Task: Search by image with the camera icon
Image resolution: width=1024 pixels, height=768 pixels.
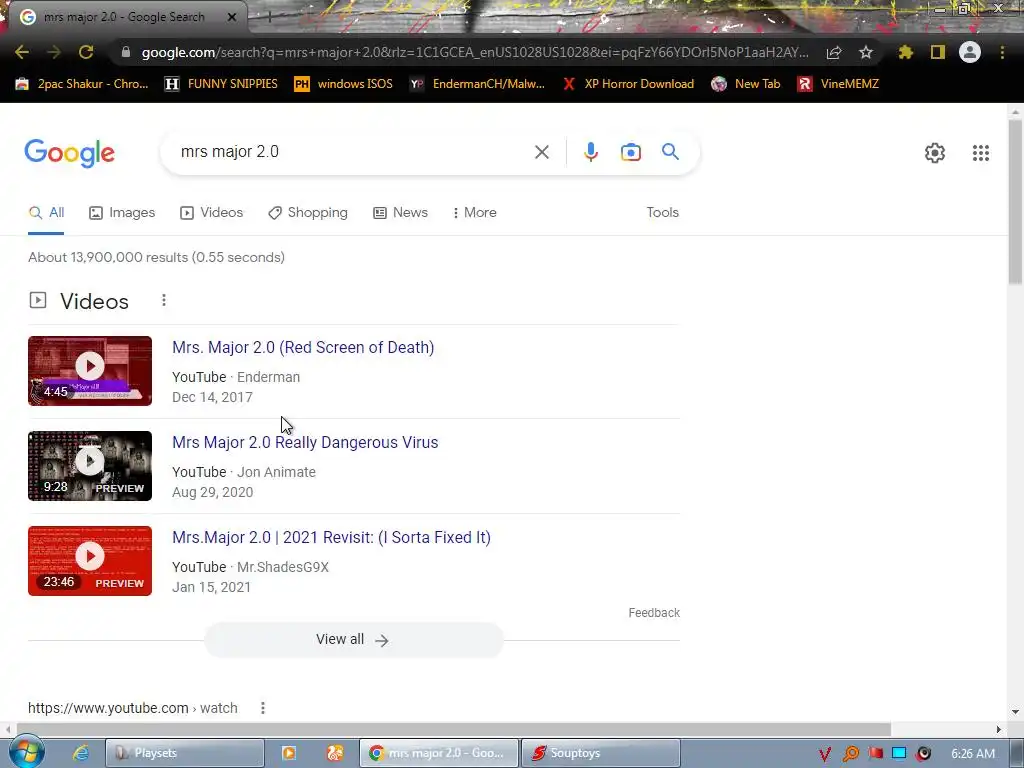Action: tap(631, 152)
